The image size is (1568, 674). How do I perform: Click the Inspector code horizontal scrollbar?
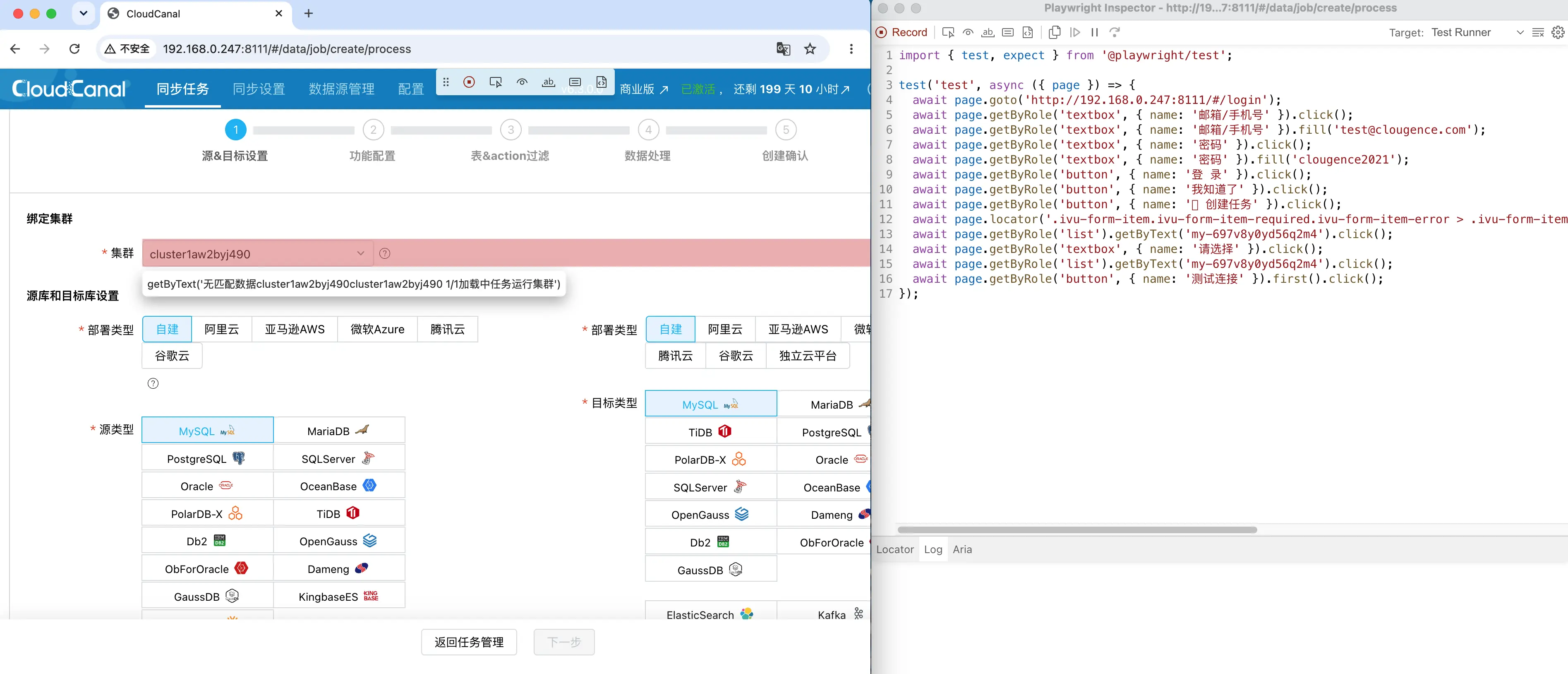pos(1077,530)
